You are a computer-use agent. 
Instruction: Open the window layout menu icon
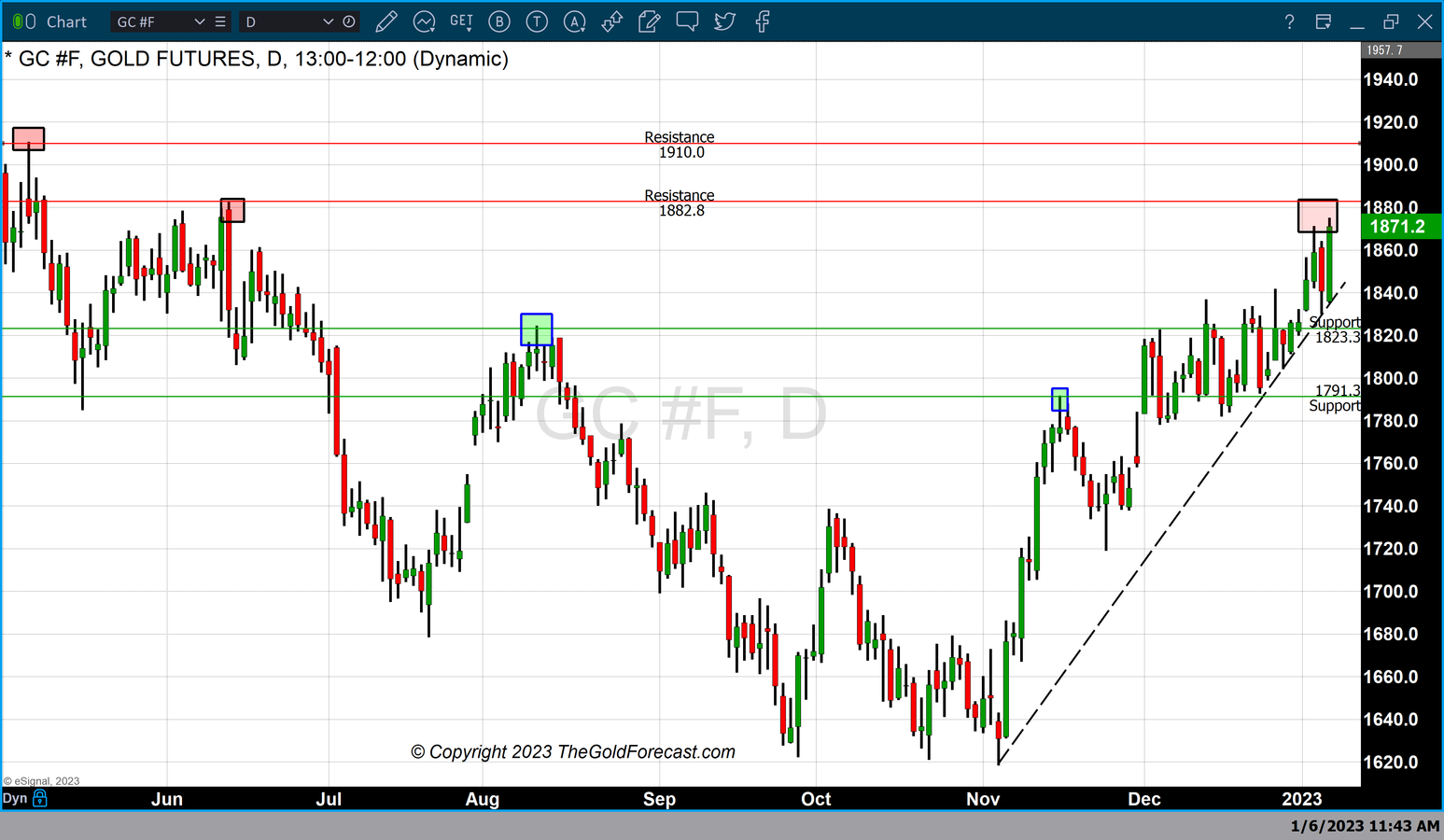coord(1323,21)
